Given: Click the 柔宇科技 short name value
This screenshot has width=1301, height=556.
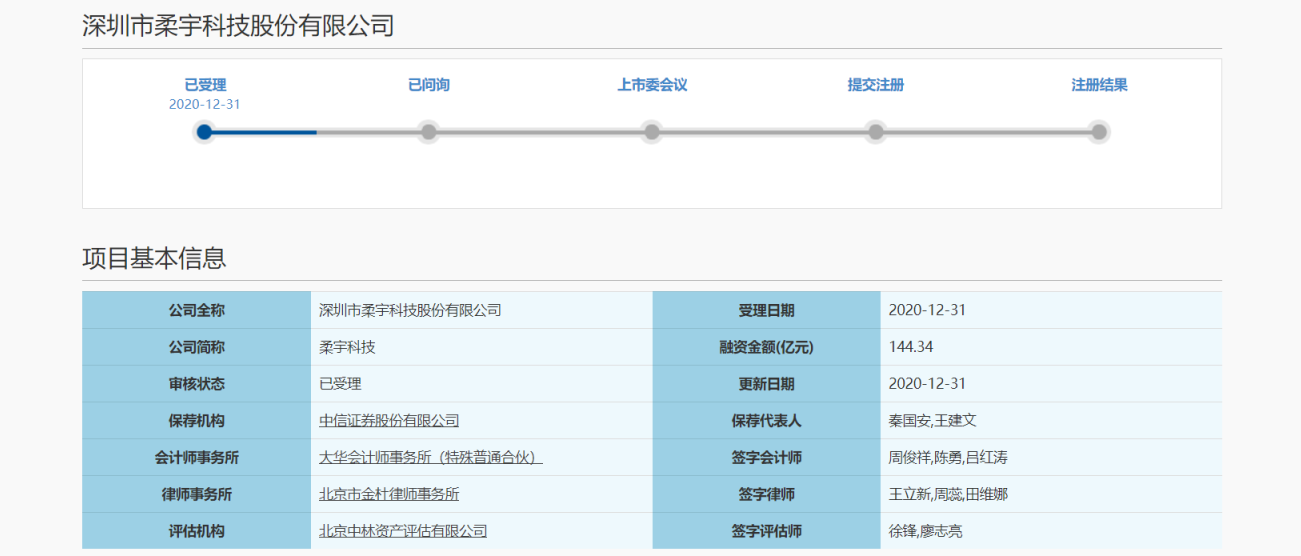Looking at the screenshot, I should tap(347, 347).
